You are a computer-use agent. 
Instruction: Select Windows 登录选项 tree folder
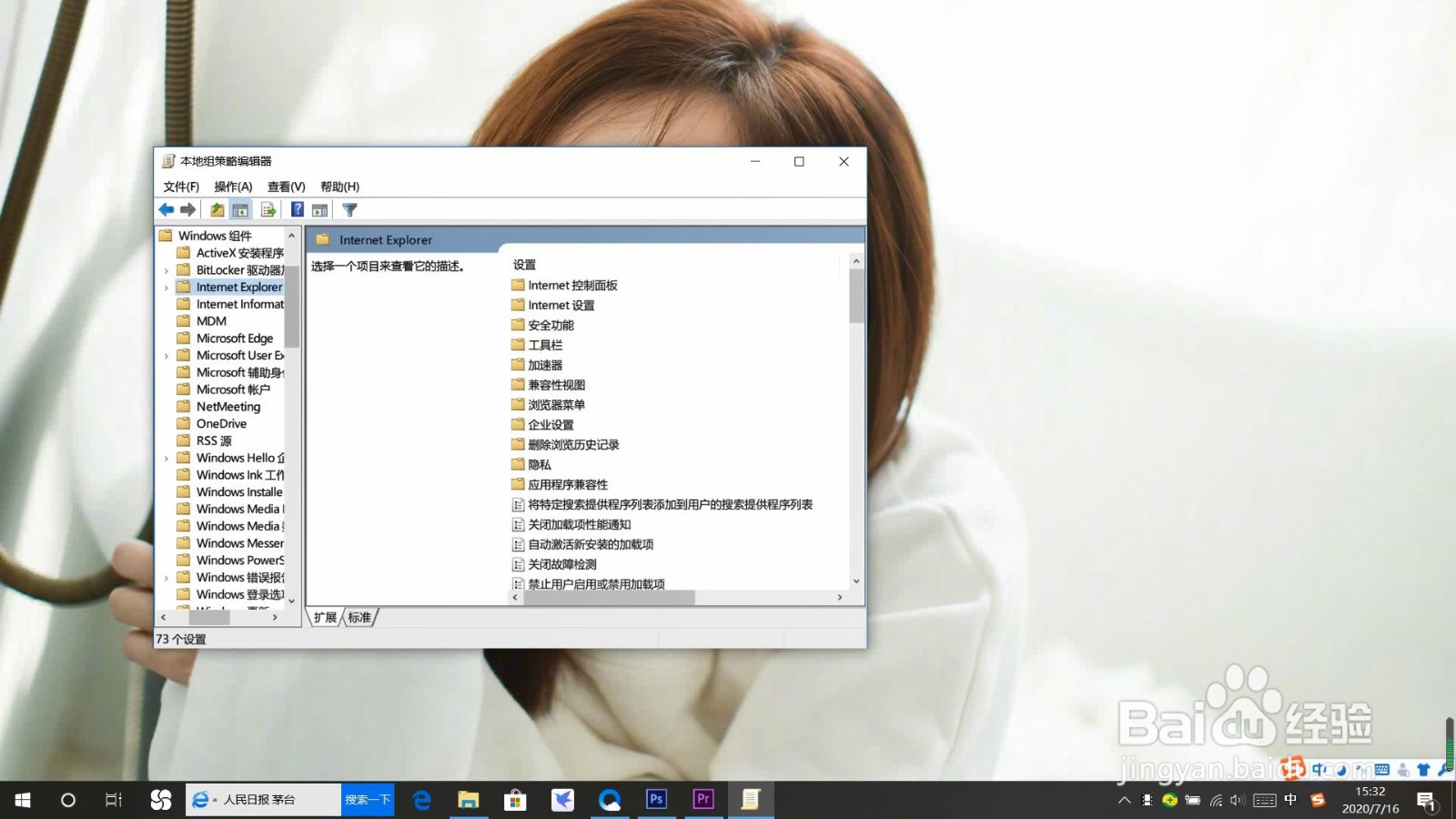click(x=230, y=595)
